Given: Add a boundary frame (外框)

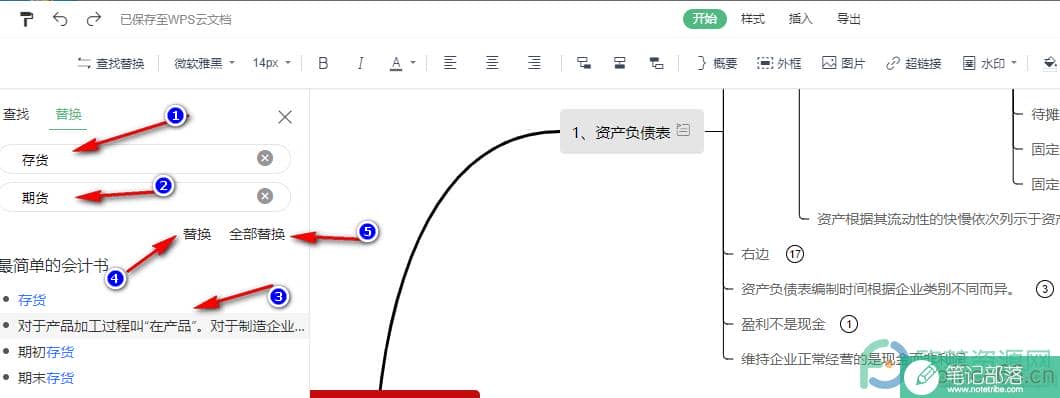Looking at the screenshot, I should [779, 64].
